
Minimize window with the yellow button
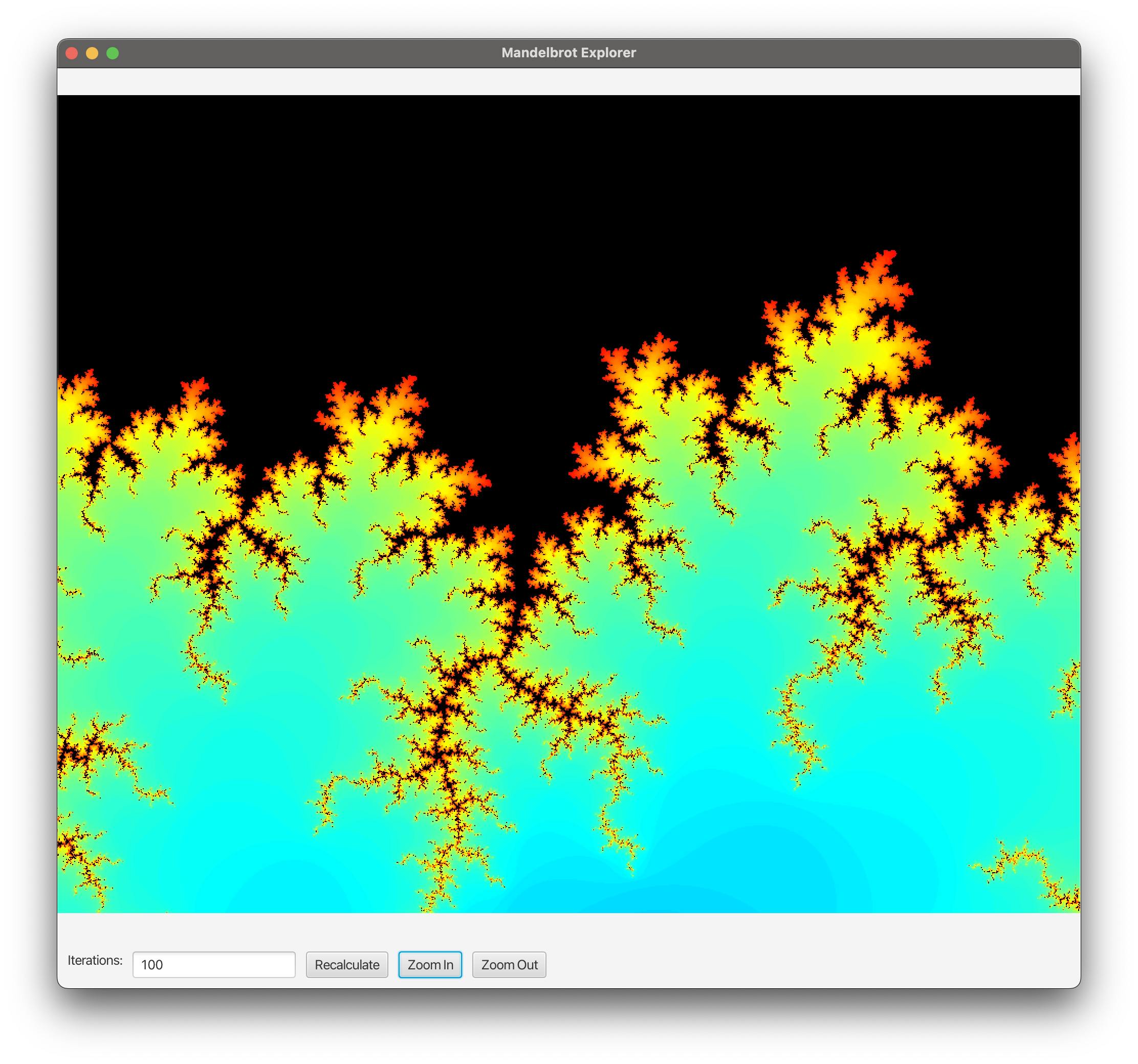pyautogui.click(x=92, y=53)
